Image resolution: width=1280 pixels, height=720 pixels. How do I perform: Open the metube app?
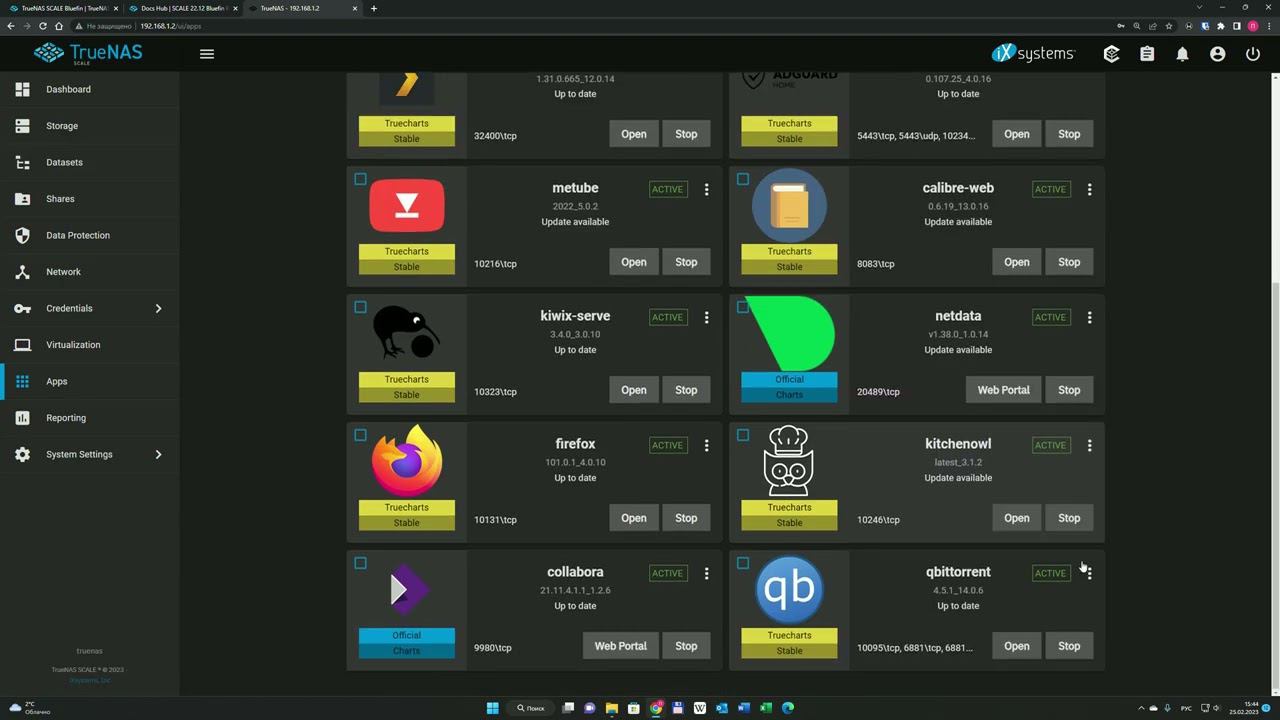[634, 262]
